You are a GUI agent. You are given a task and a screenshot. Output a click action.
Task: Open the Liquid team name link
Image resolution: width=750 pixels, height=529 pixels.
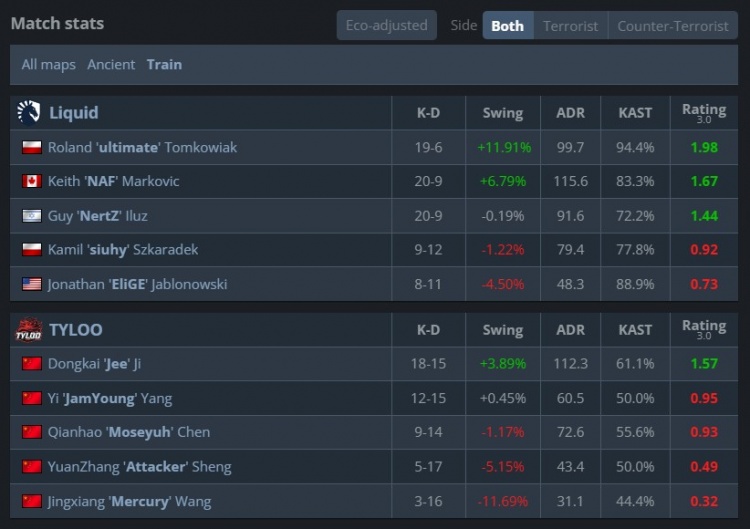tap(74, 113)
